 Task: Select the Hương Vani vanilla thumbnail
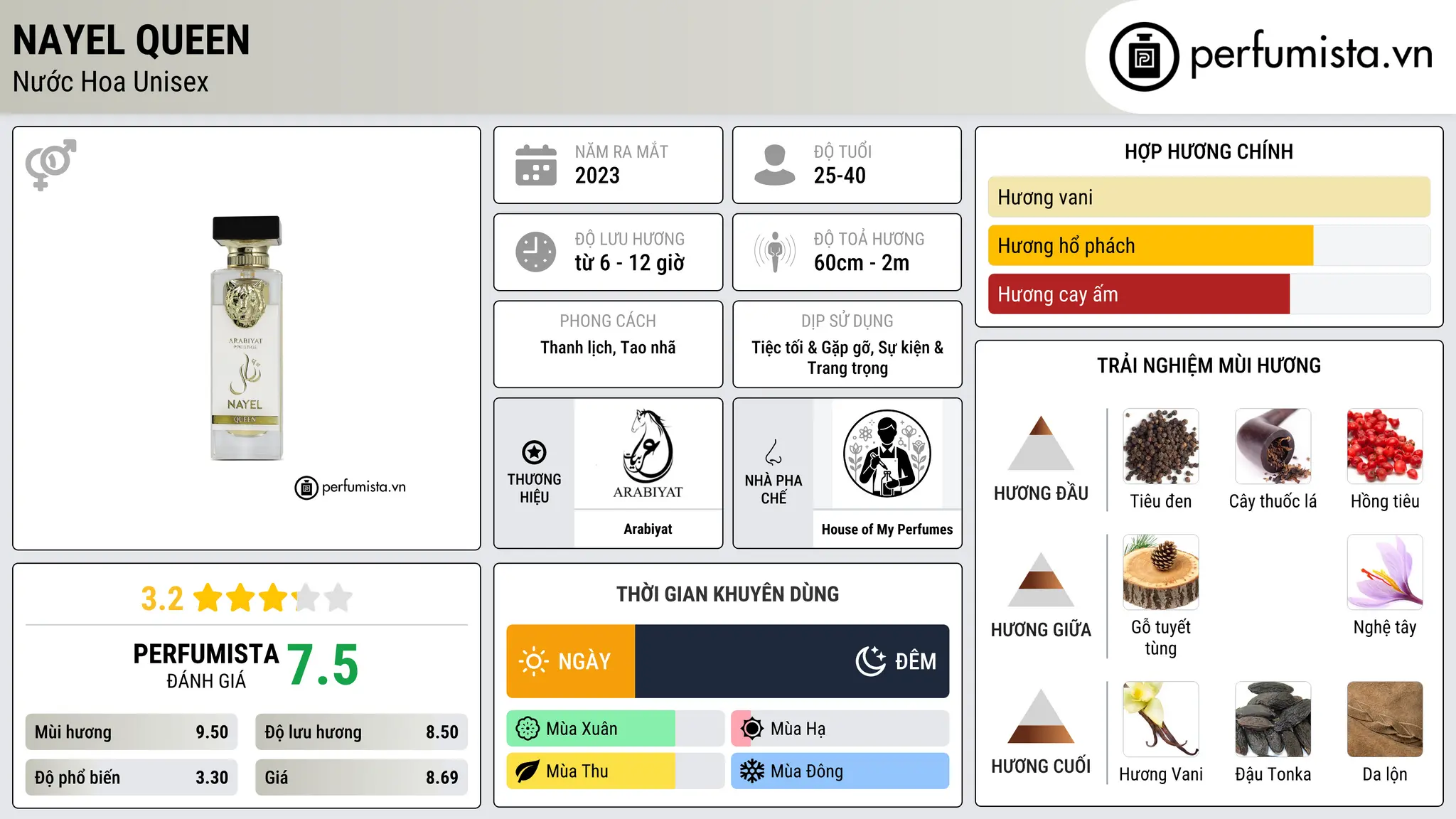(x=1161, y=719)
